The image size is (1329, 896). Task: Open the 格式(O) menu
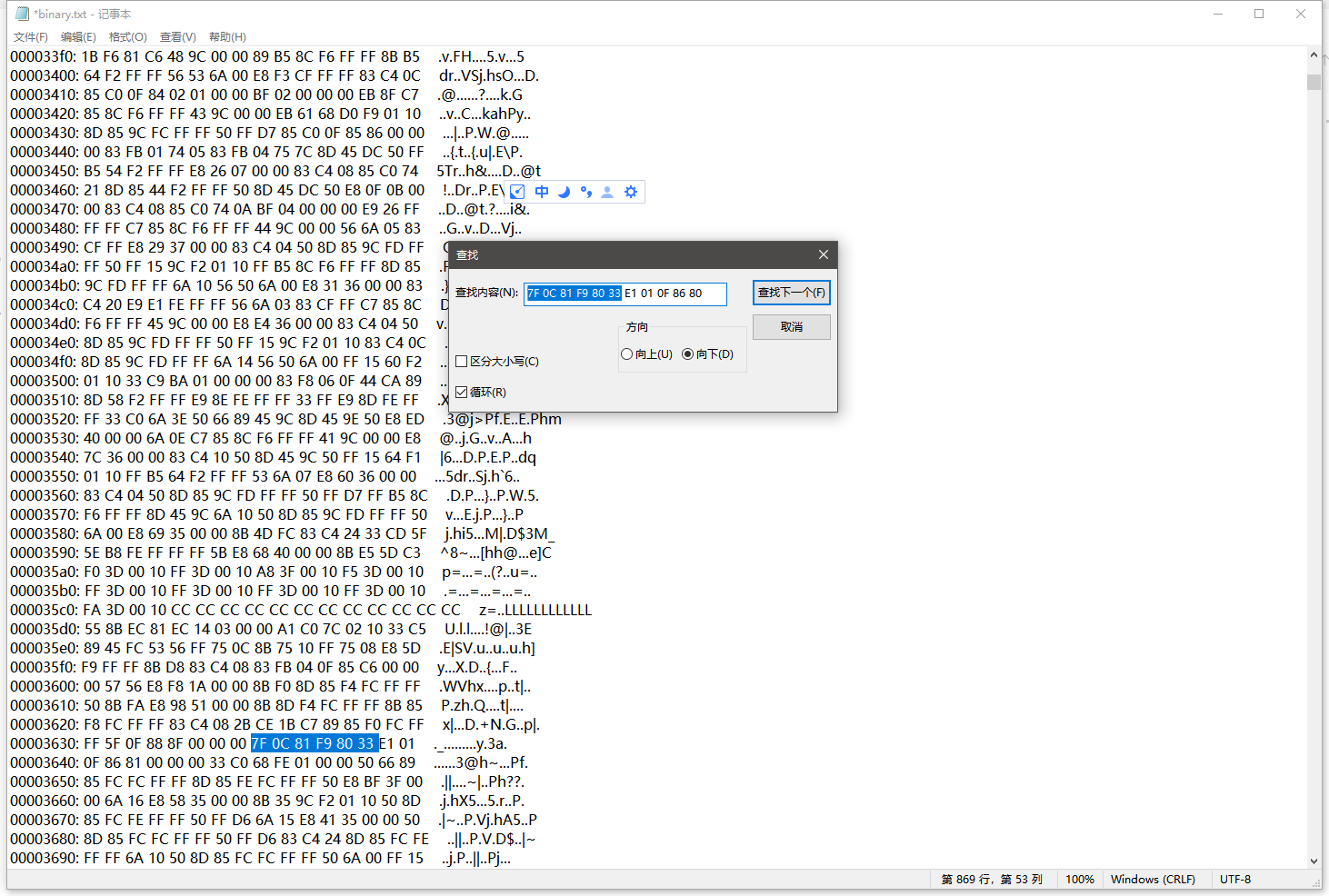[127, 37]
